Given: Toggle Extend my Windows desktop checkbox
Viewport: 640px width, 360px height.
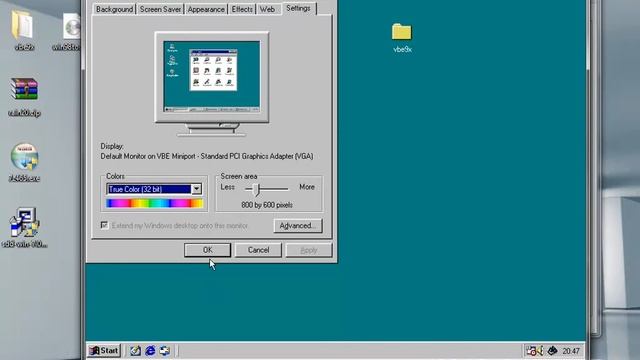Looking at the screenshot, I should (104, 225).
